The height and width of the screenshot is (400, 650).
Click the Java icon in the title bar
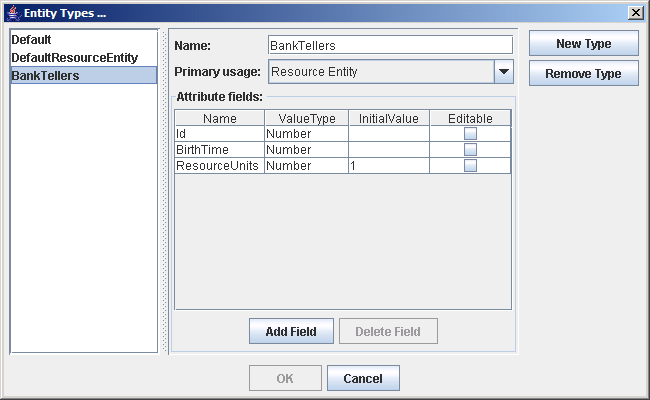coord(12,12)
